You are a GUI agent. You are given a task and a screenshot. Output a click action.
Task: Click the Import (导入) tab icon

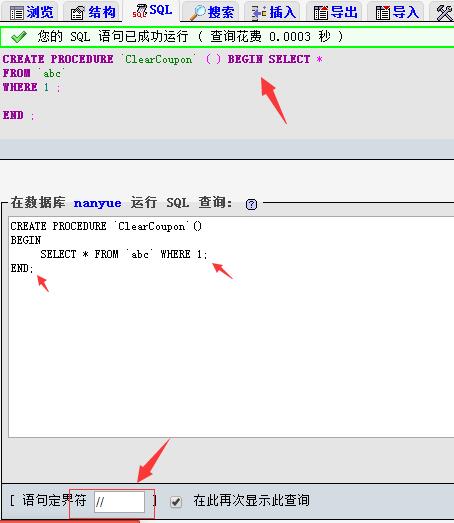[382, 13]
